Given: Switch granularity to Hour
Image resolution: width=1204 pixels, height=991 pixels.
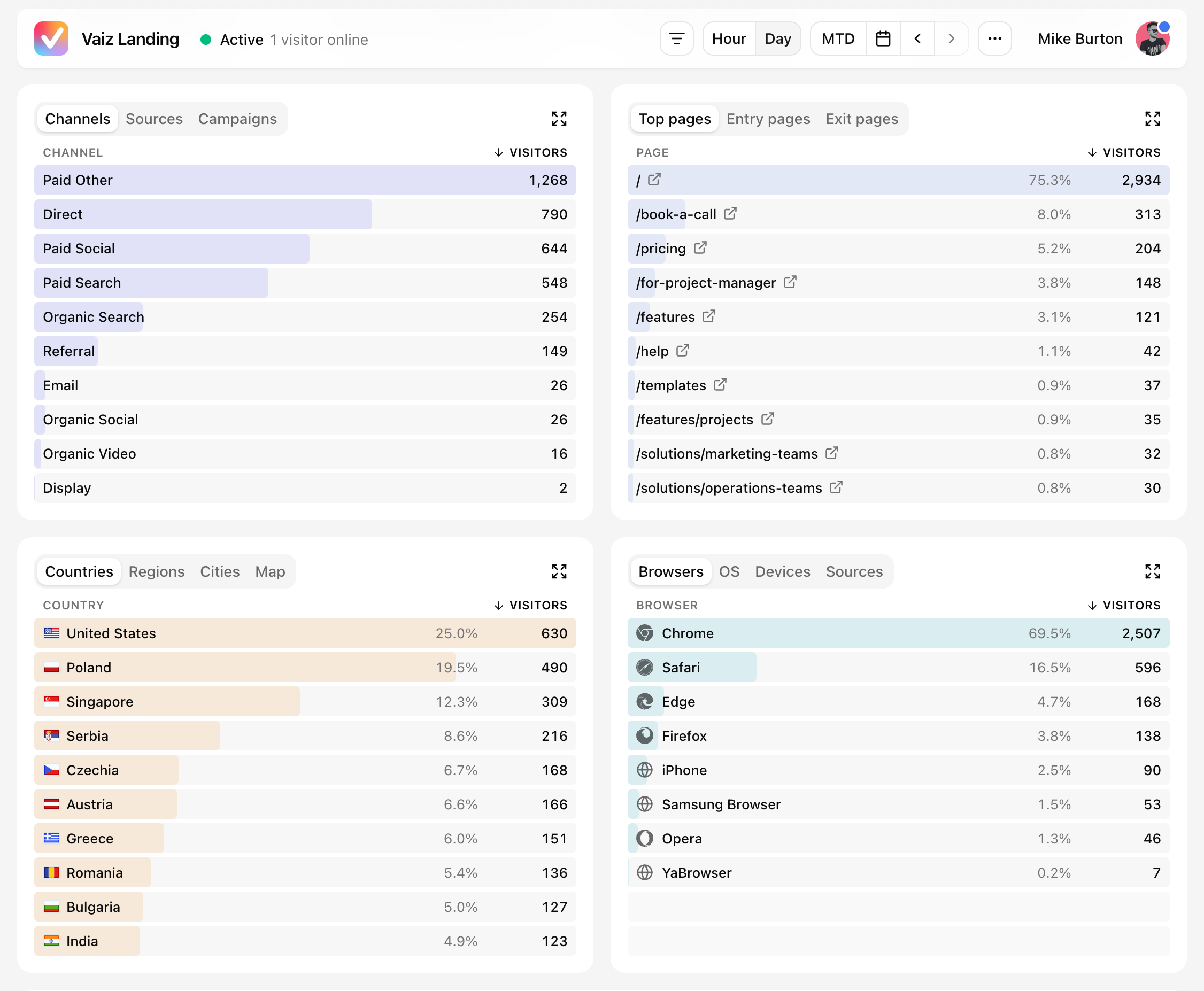Looking at the screenshot, I should pos(729,39).
